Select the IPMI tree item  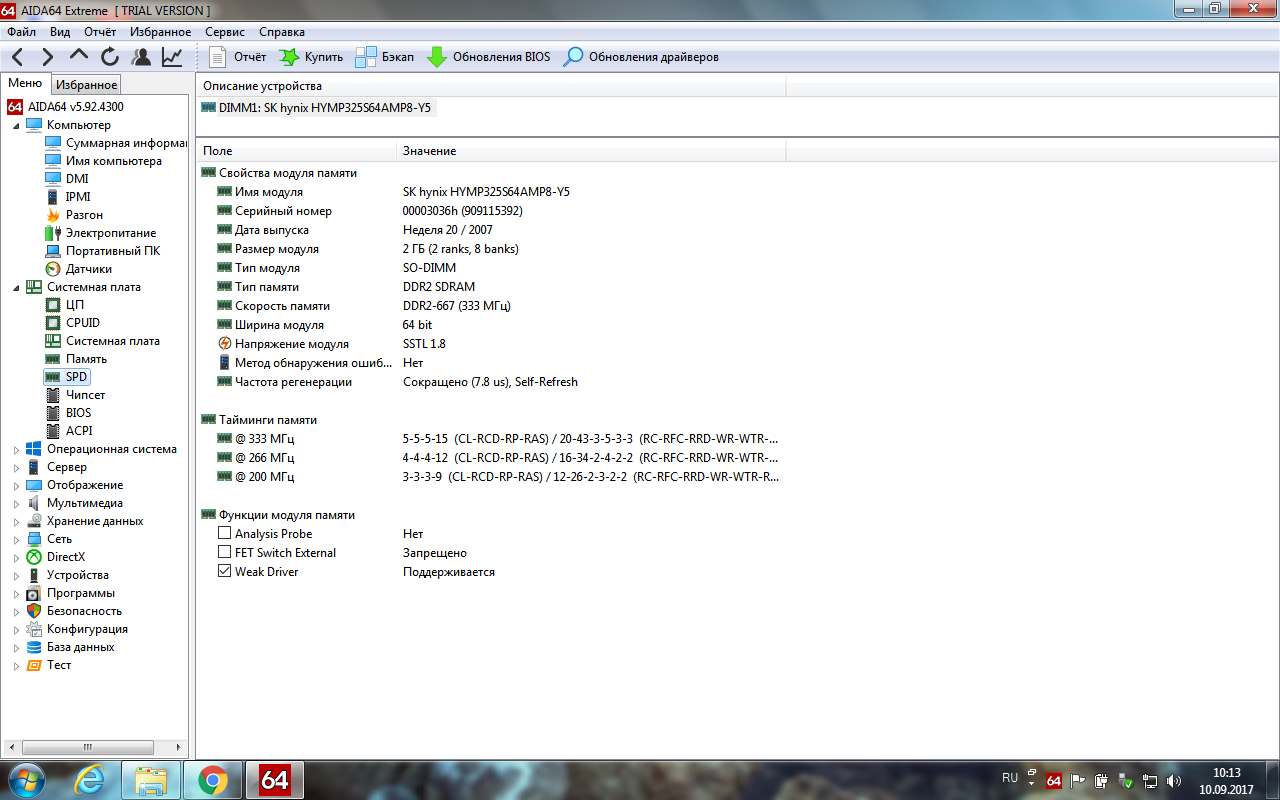68,197
